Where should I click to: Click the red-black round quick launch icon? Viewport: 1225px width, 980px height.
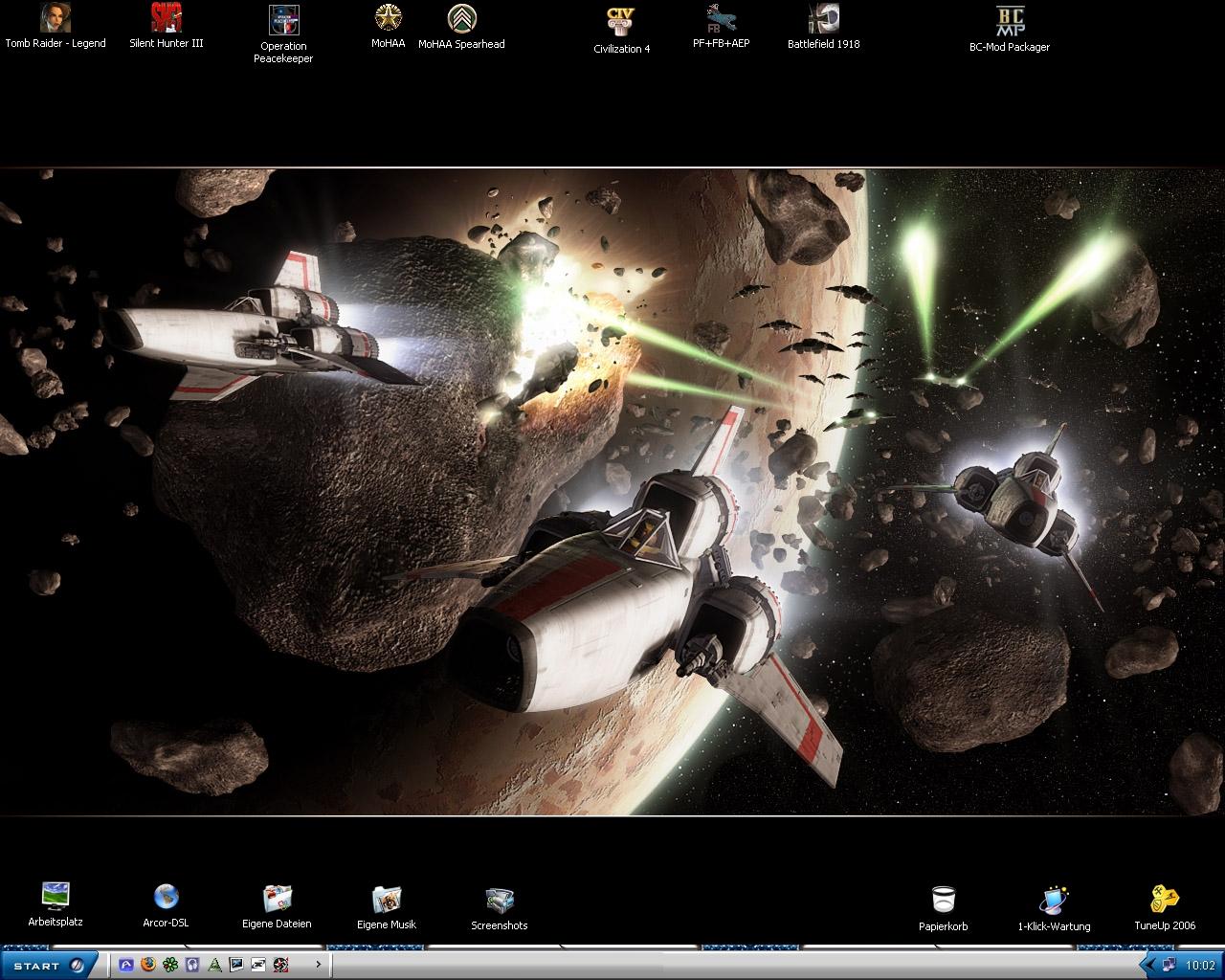(280, 965)
